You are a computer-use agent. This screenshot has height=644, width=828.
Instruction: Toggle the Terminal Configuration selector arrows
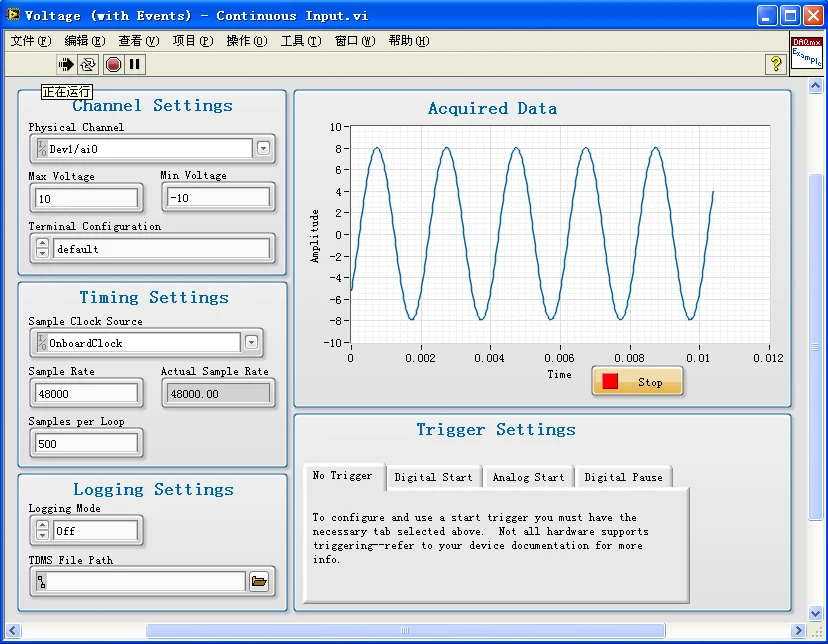click(42, 249)
